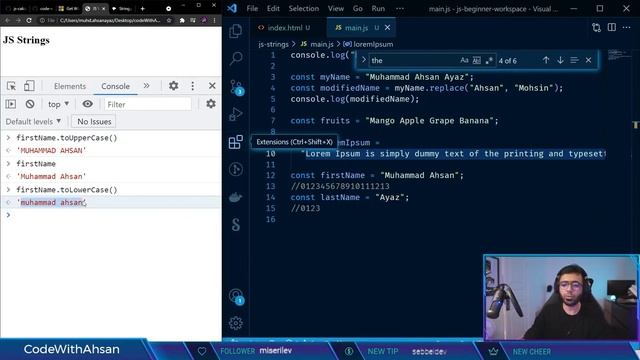Show the console sidebar
The width and height of the screenshot is (640, 360).
click(11, 104)
